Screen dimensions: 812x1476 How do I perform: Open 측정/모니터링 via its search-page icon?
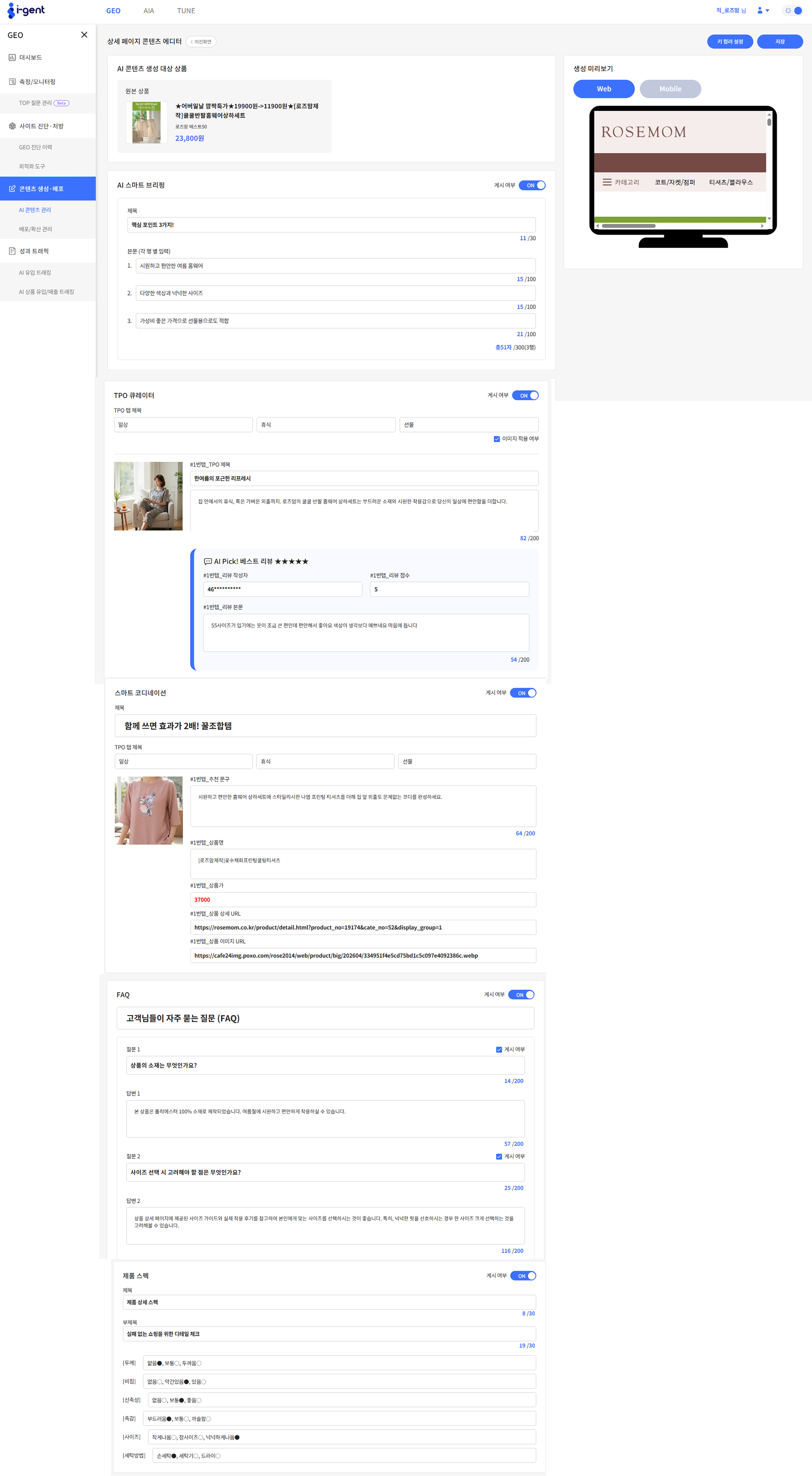pos(12,82)
